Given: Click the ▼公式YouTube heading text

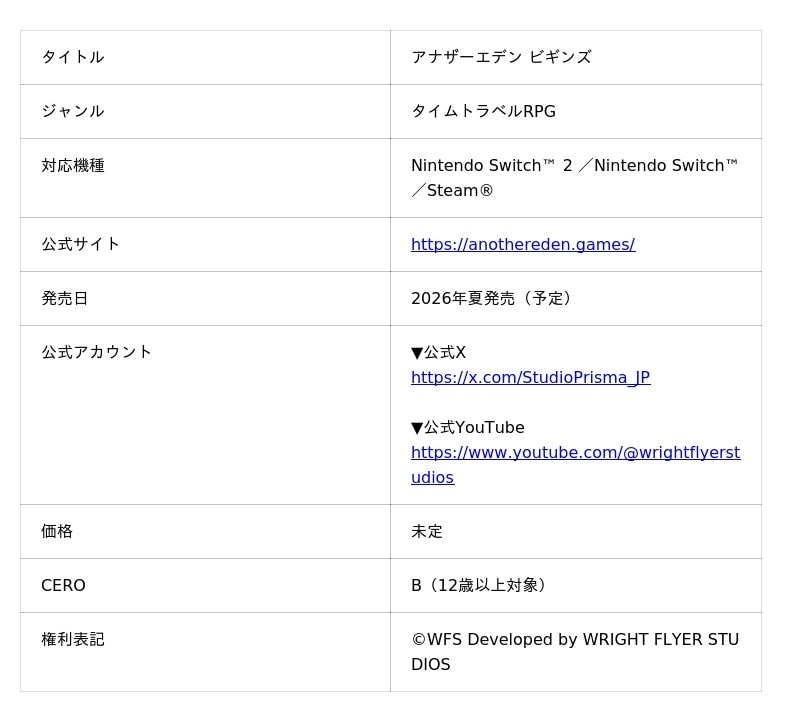Looking at the screenshot, I should pyautogui.click(x=467, y=427).
